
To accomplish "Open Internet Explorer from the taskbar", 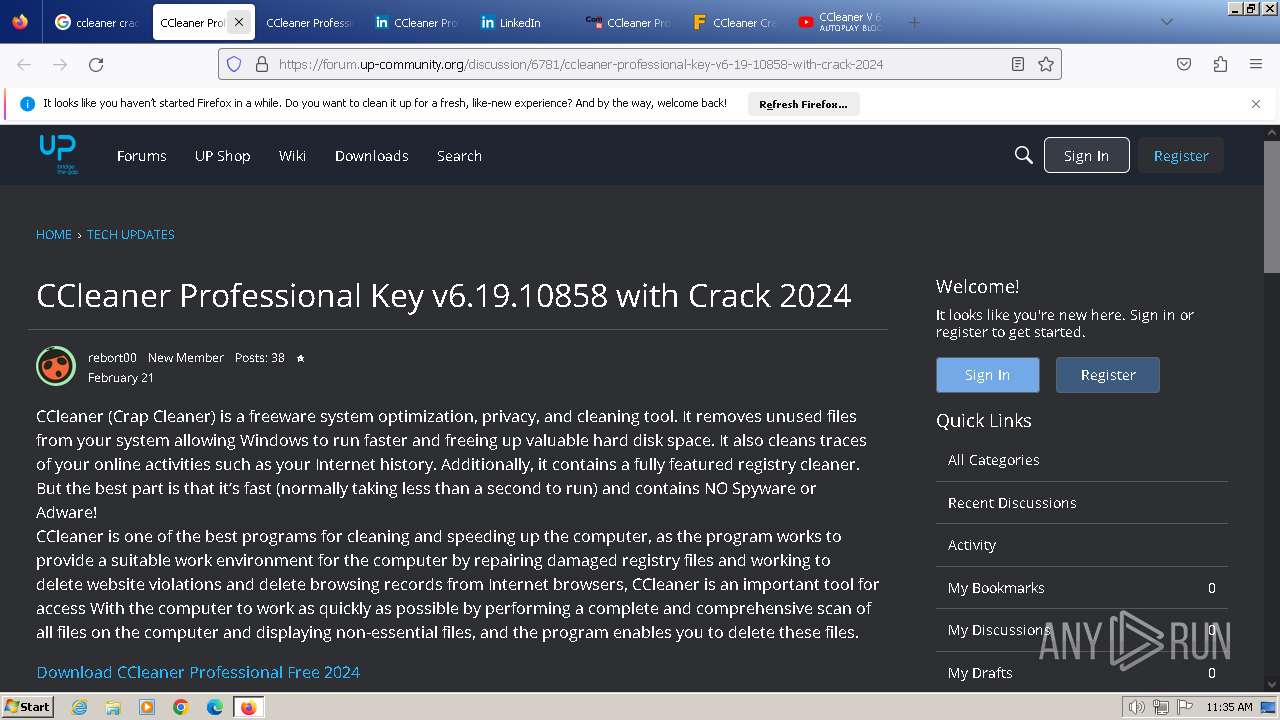I will click(79, 707).
